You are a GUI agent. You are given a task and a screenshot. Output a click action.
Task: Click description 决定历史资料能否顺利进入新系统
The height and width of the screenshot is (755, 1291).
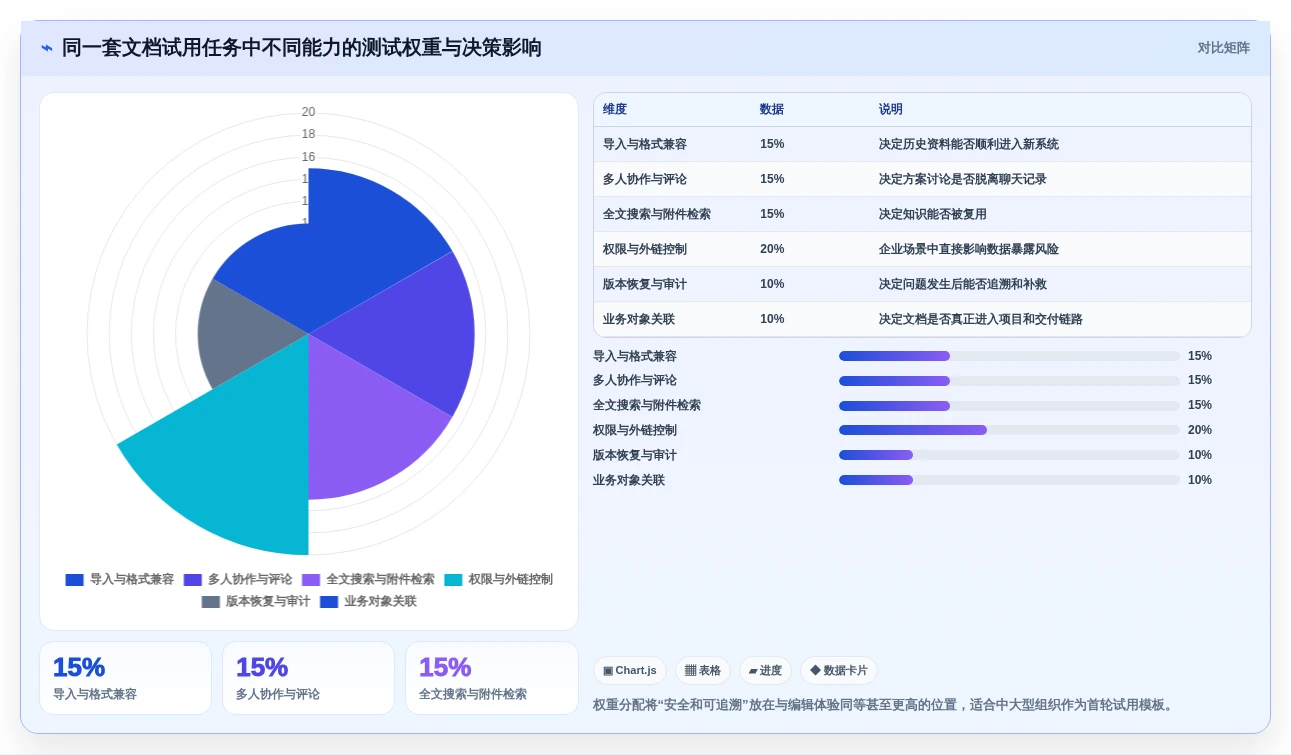(x=969, y=144)
